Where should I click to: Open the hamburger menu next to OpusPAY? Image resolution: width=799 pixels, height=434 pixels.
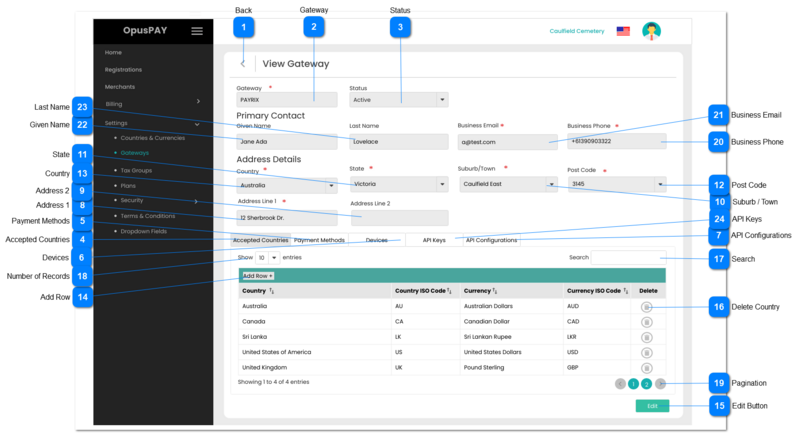197,31
